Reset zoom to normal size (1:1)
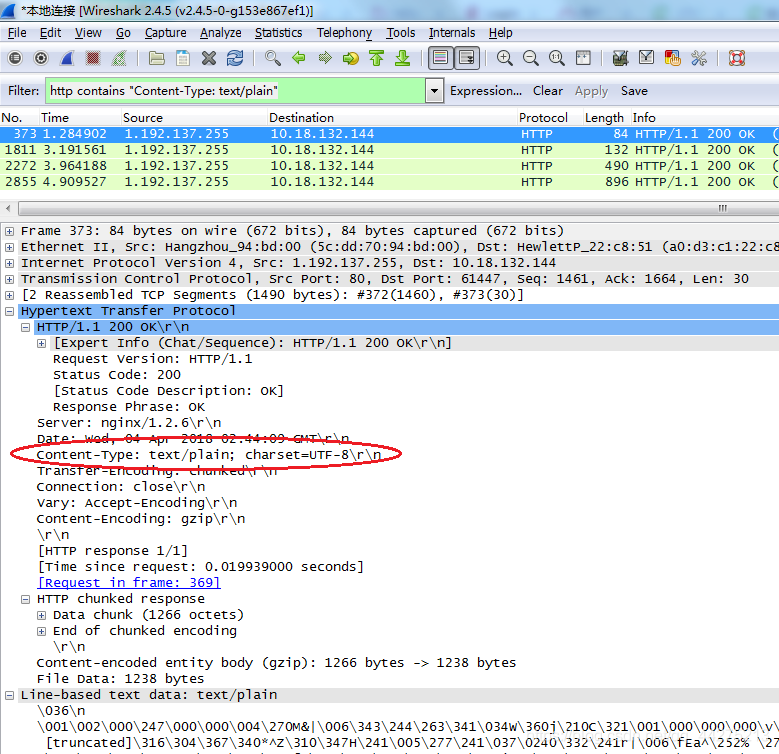This screenshot has height=754, width=779. click(x=556, y=58)
